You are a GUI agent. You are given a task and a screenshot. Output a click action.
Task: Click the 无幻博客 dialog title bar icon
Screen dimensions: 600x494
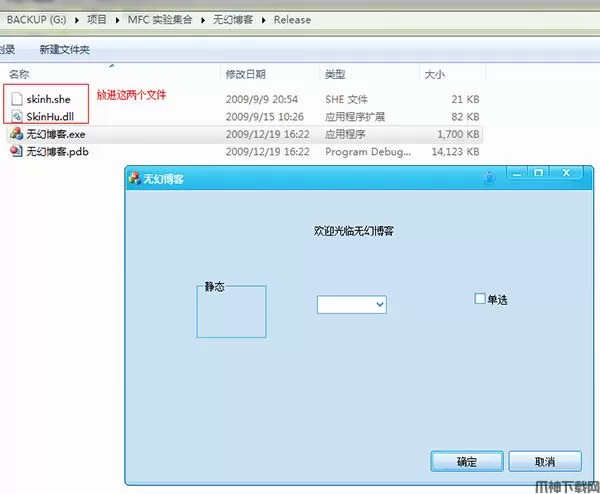[135, 178]
